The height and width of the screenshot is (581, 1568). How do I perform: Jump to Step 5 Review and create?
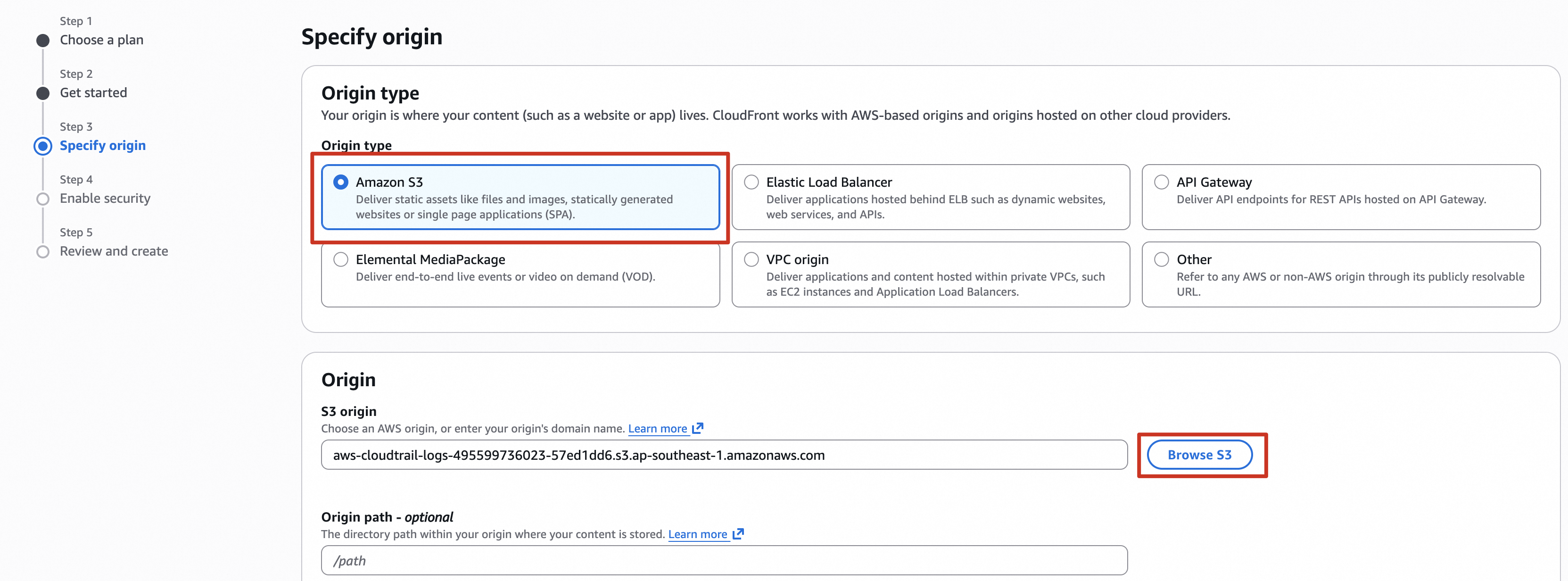click(x=114, y=251)
